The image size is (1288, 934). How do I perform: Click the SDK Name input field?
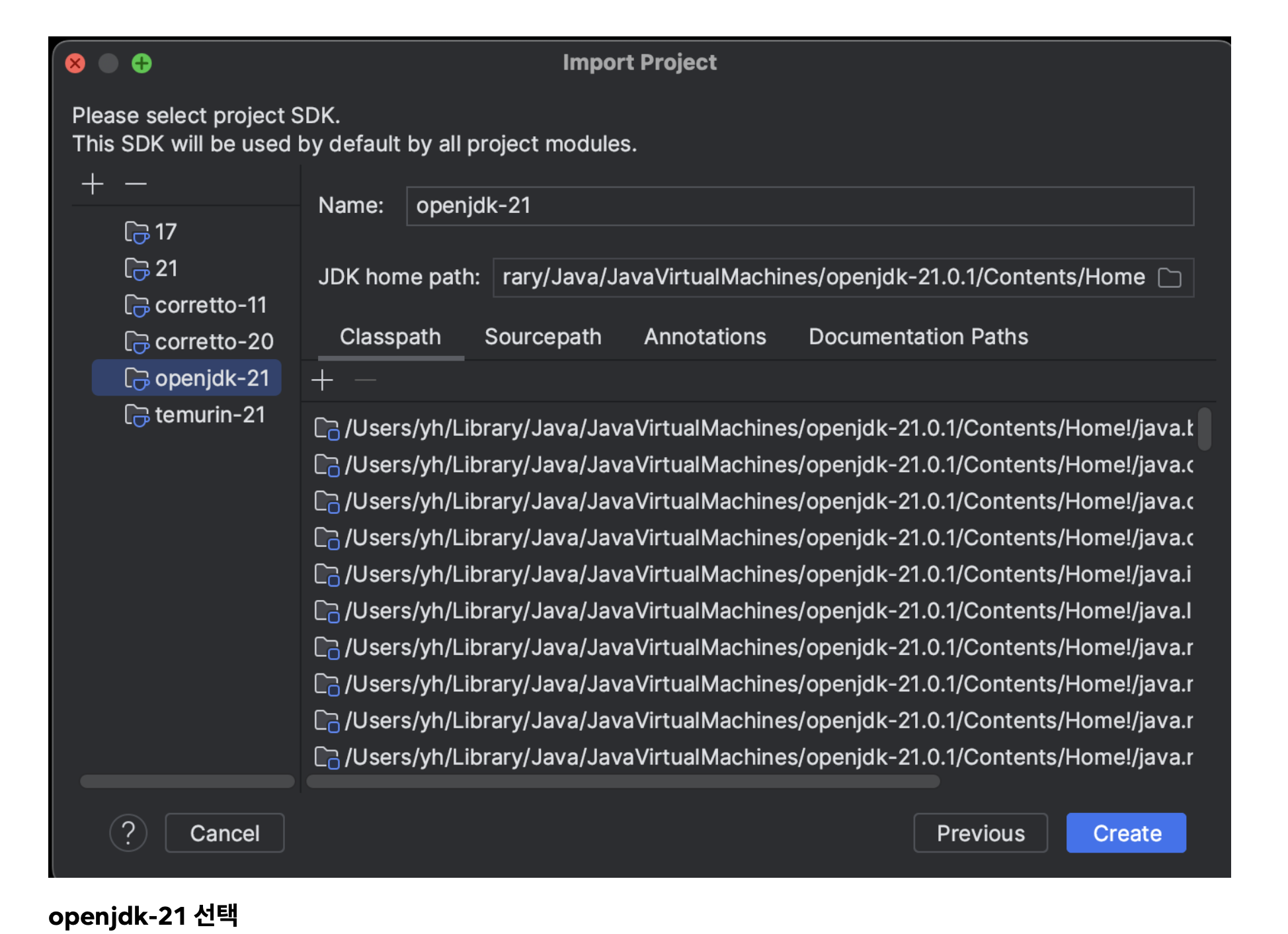[799, 206]
